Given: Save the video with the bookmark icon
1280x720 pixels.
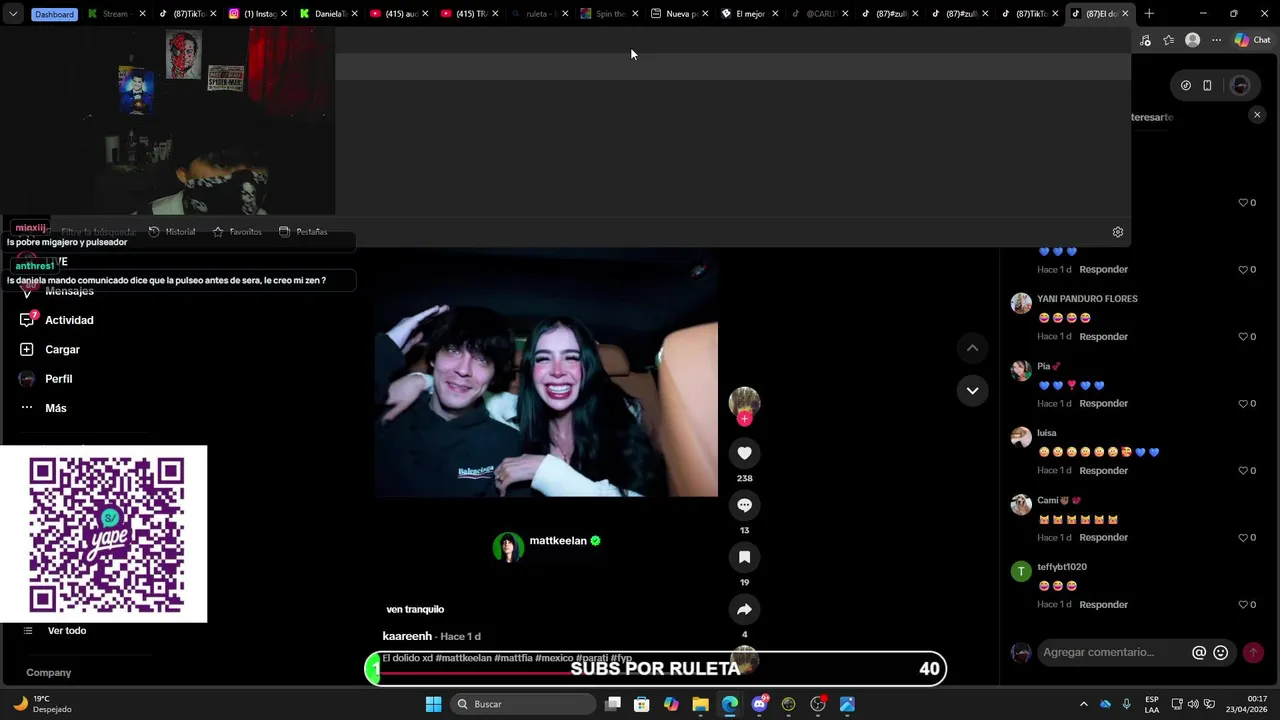Looking at the screenshot, I should [x=744, y=557].
